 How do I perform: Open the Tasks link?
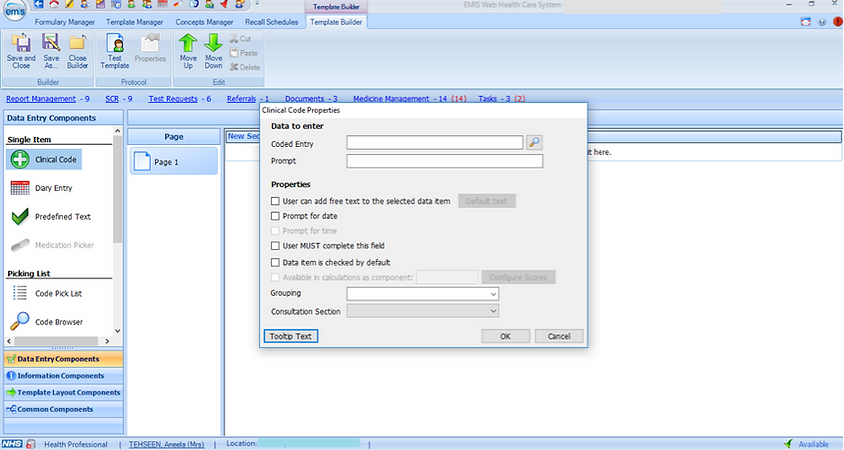487,99
